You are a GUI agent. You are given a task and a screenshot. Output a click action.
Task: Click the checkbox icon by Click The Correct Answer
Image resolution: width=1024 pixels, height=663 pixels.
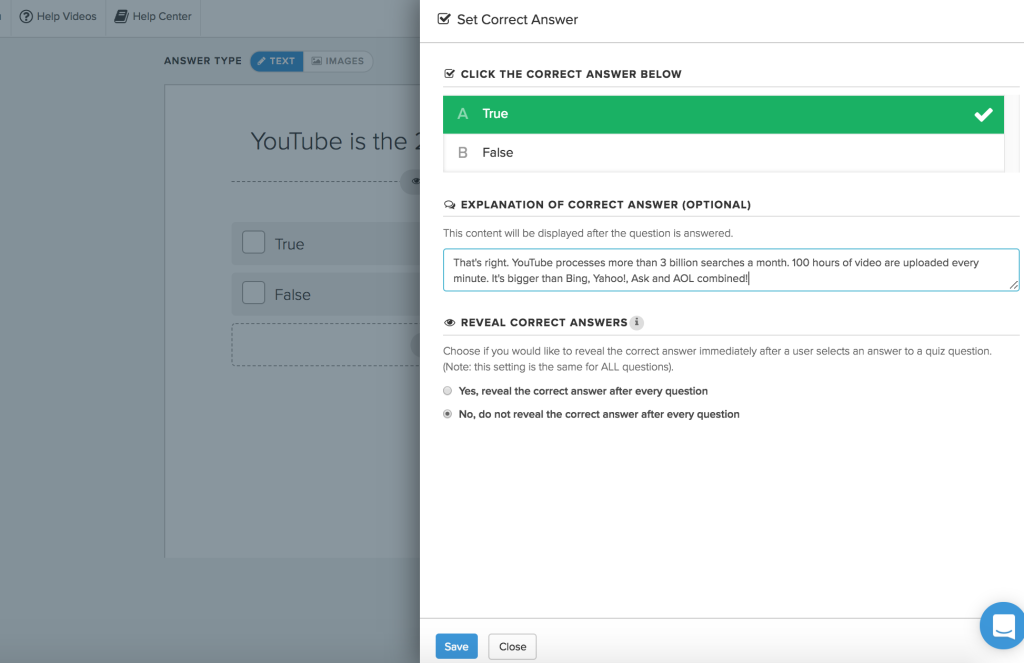tap(449, 74)
